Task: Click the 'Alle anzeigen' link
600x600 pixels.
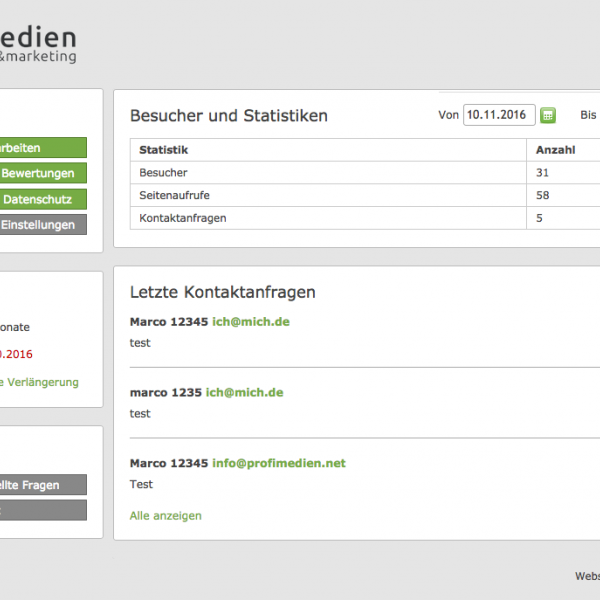Action: pos(165,516)
